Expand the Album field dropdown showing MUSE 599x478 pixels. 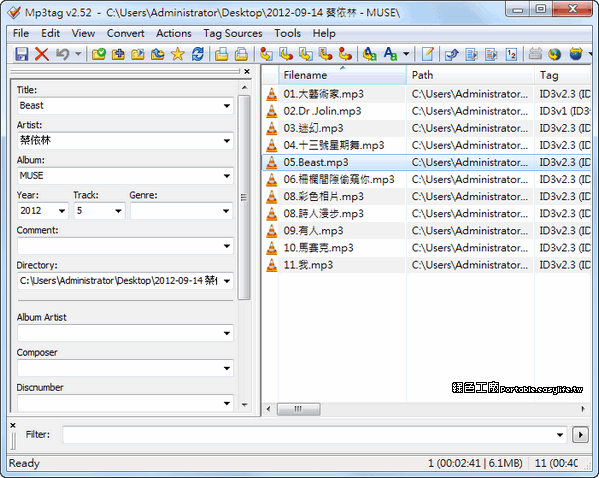227,176
